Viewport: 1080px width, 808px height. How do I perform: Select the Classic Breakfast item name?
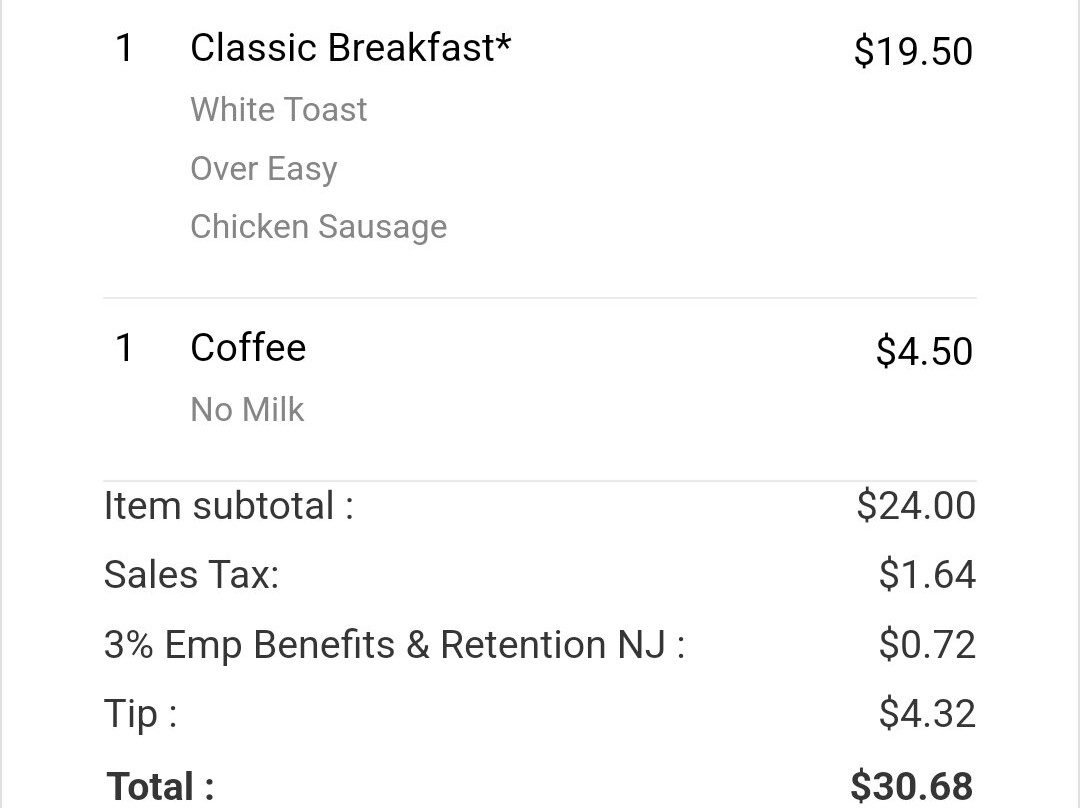351,48
